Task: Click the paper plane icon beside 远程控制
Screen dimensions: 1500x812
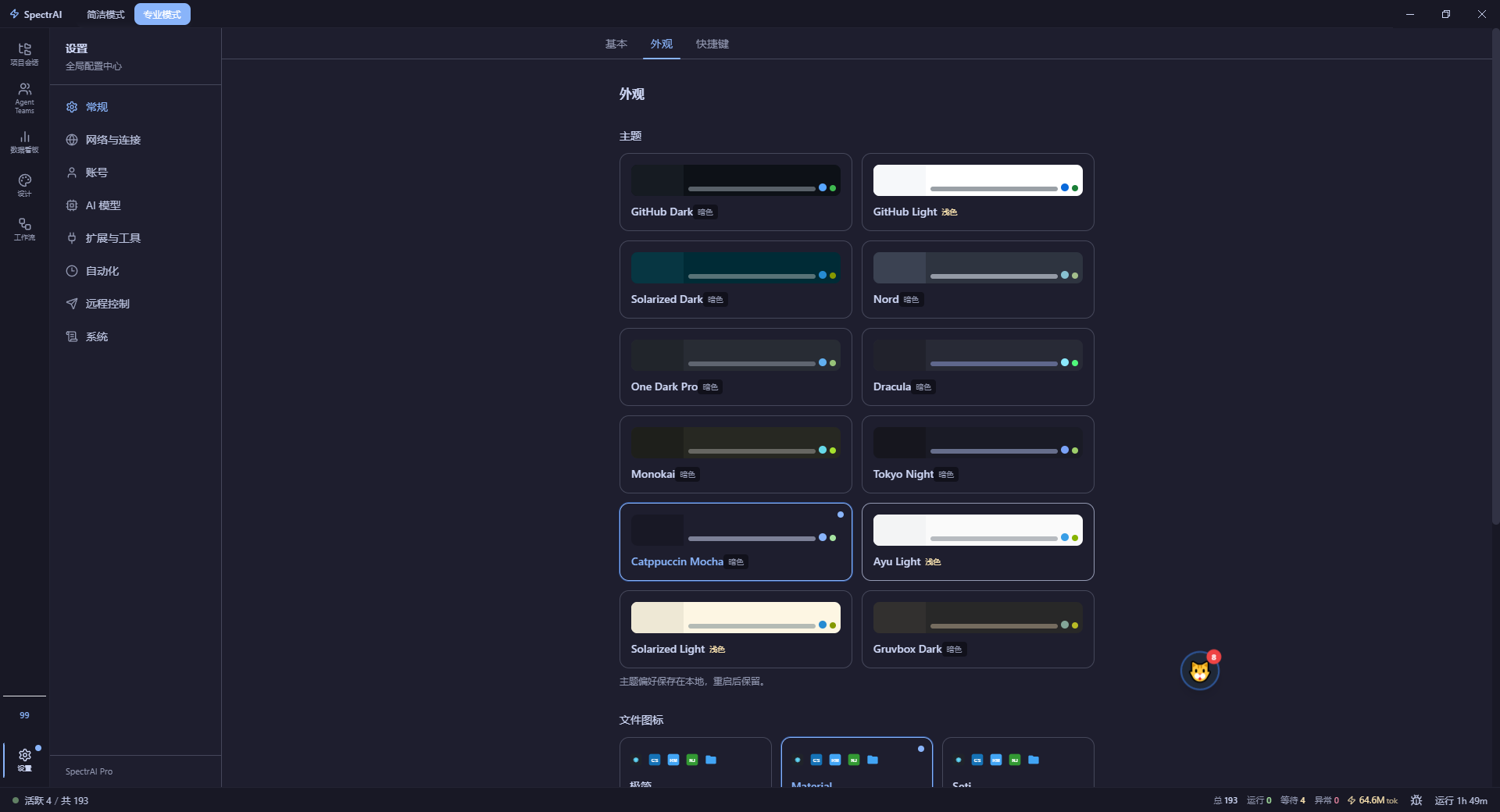Action: [72, 304]
